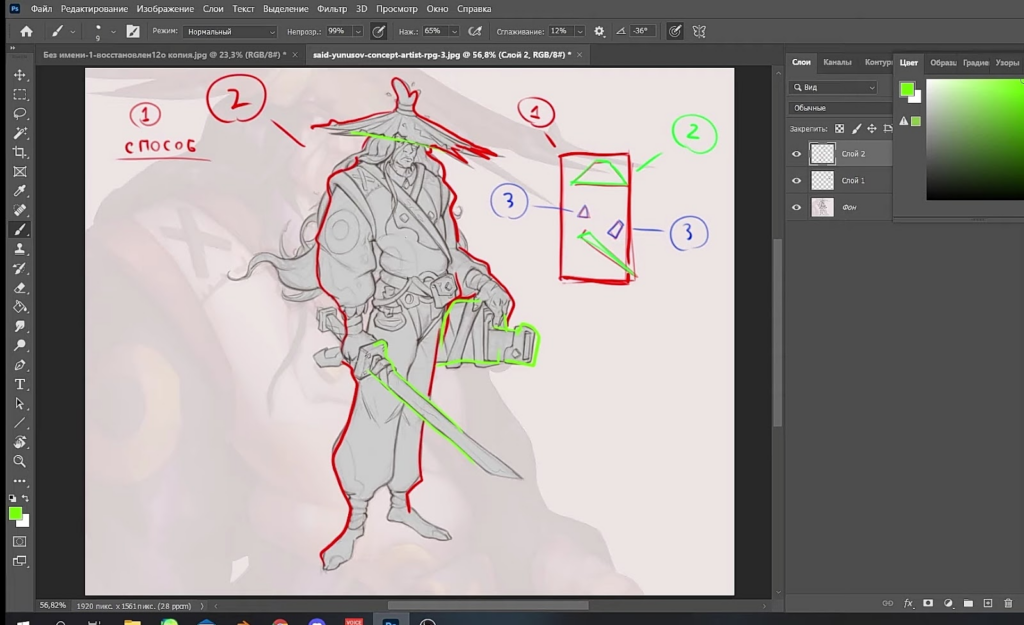Select the Crop tool
This screenshot has height=625, width=1024.
(x=20, y=152)
